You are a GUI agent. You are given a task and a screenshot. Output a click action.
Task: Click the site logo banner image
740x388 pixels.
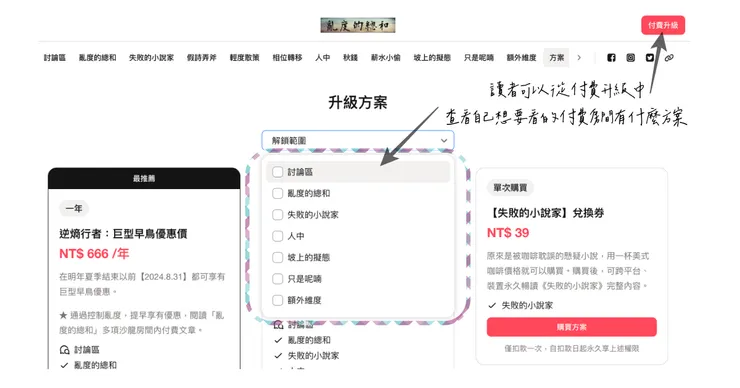coord(358,25)
